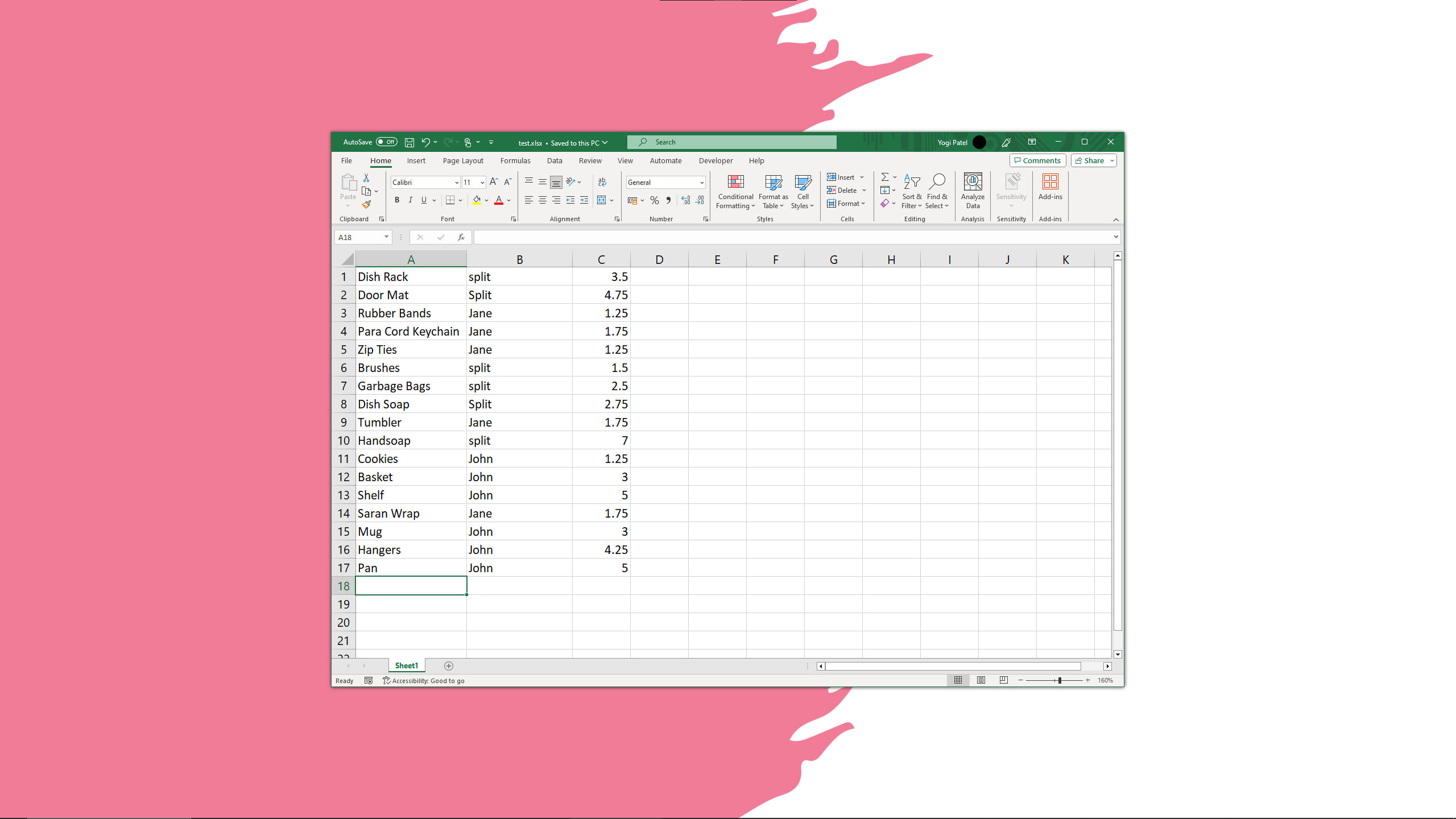Click the Save icon in title bar
The width and height of the screenshot is (1456, 819).
click(409, 142)
